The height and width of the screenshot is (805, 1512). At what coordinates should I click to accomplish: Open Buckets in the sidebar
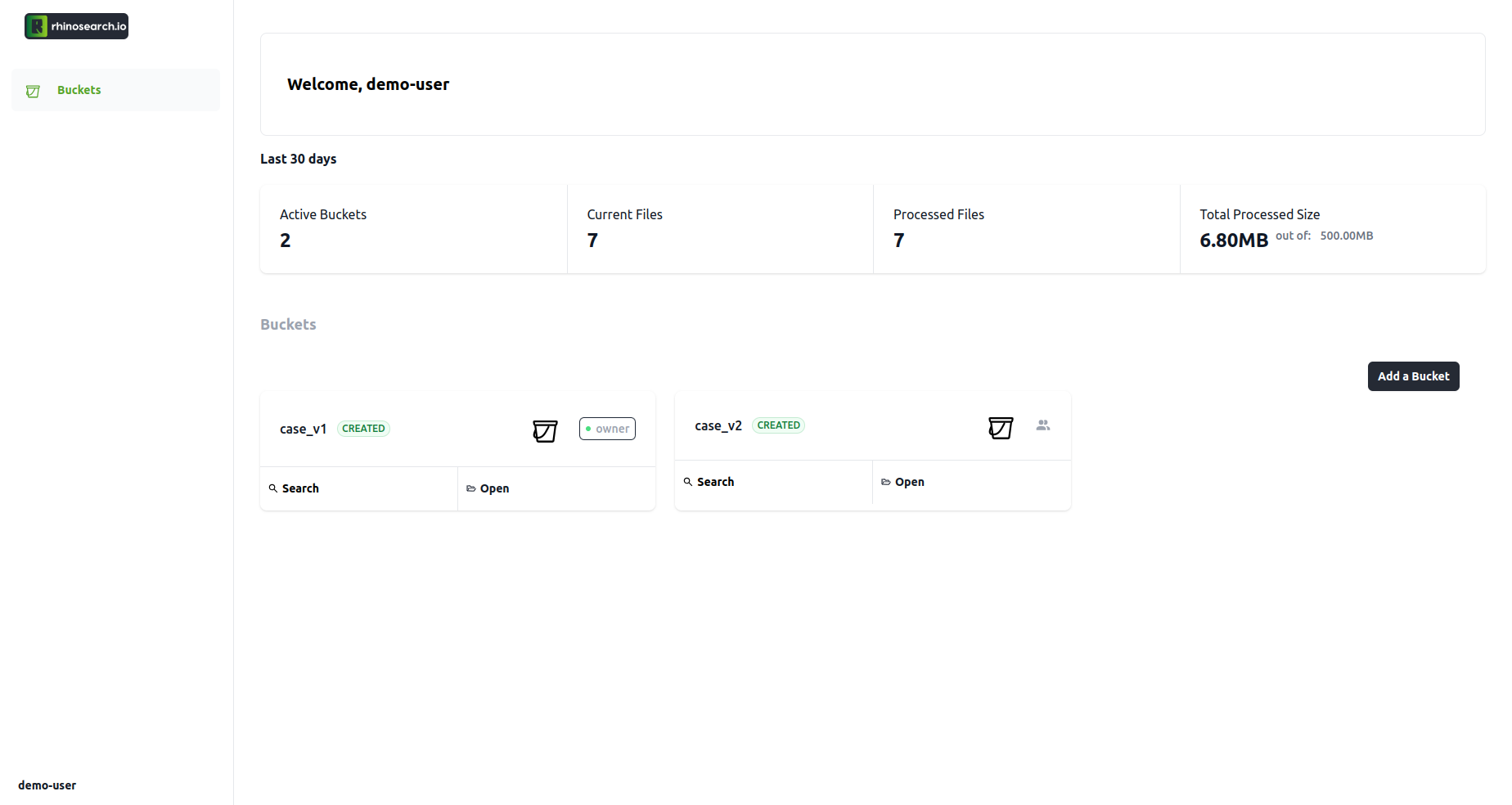79,90
